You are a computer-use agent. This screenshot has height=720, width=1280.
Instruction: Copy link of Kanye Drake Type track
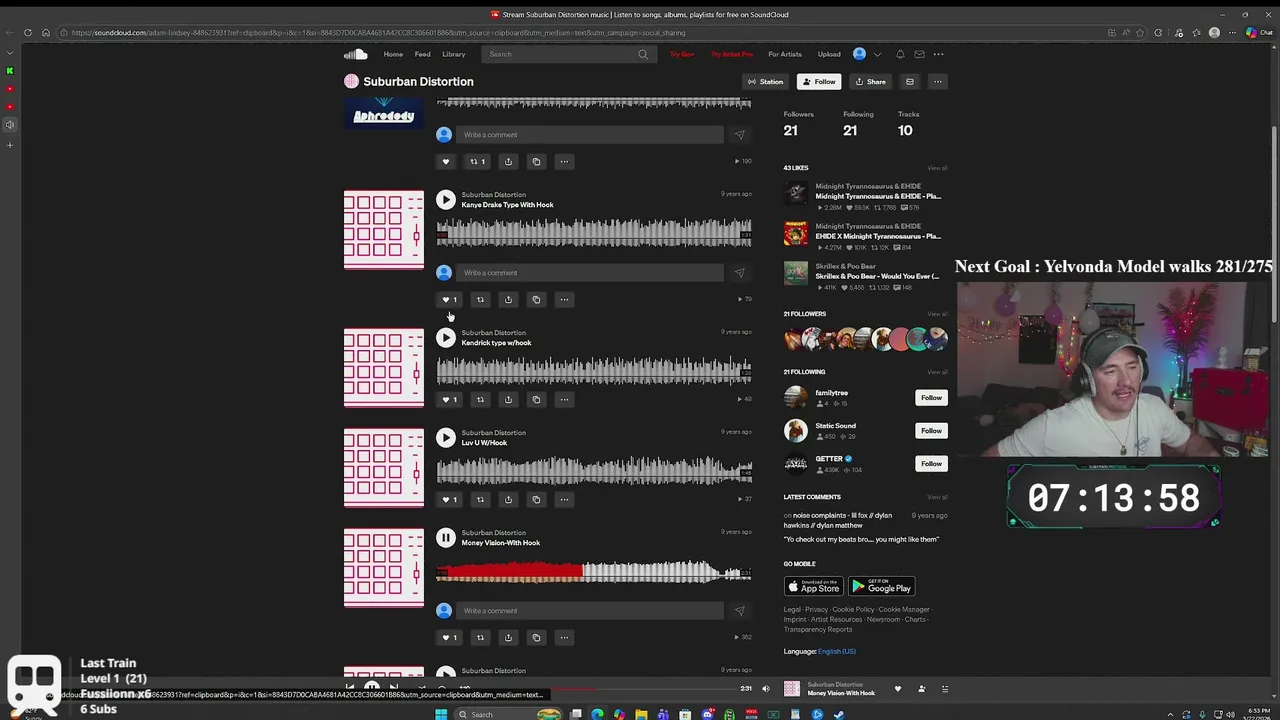pos(536,299)
